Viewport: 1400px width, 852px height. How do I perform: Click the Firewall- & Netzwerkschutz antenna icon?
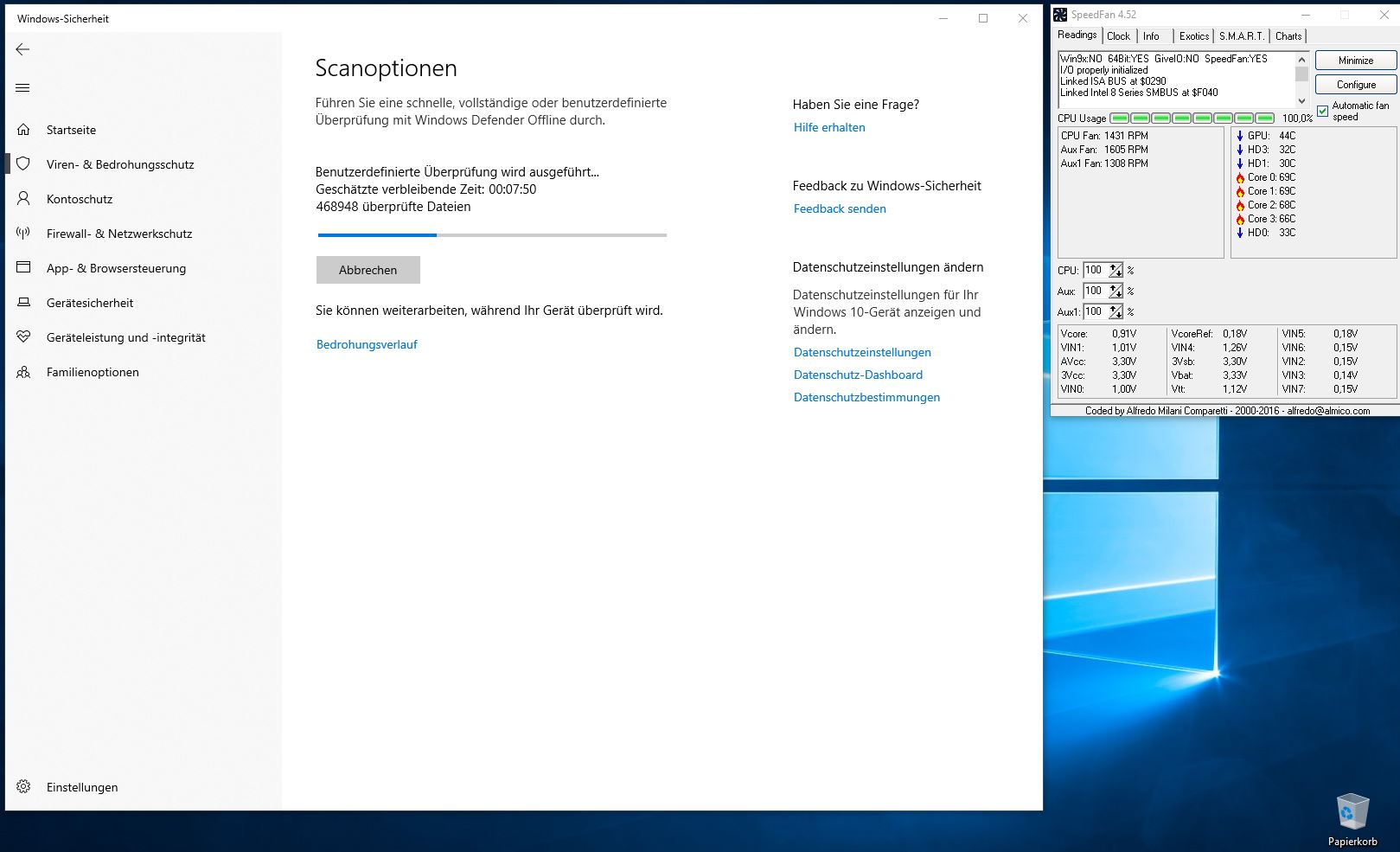(23, 233)
